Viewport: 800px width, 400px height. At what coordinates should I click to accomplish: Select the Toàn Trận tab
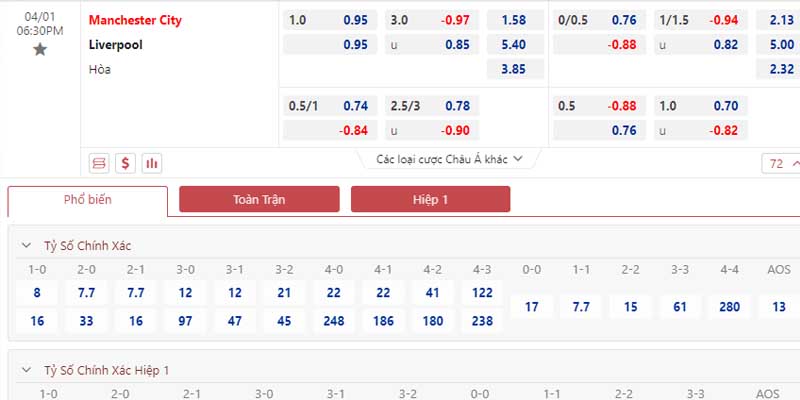tap(259, 200)
